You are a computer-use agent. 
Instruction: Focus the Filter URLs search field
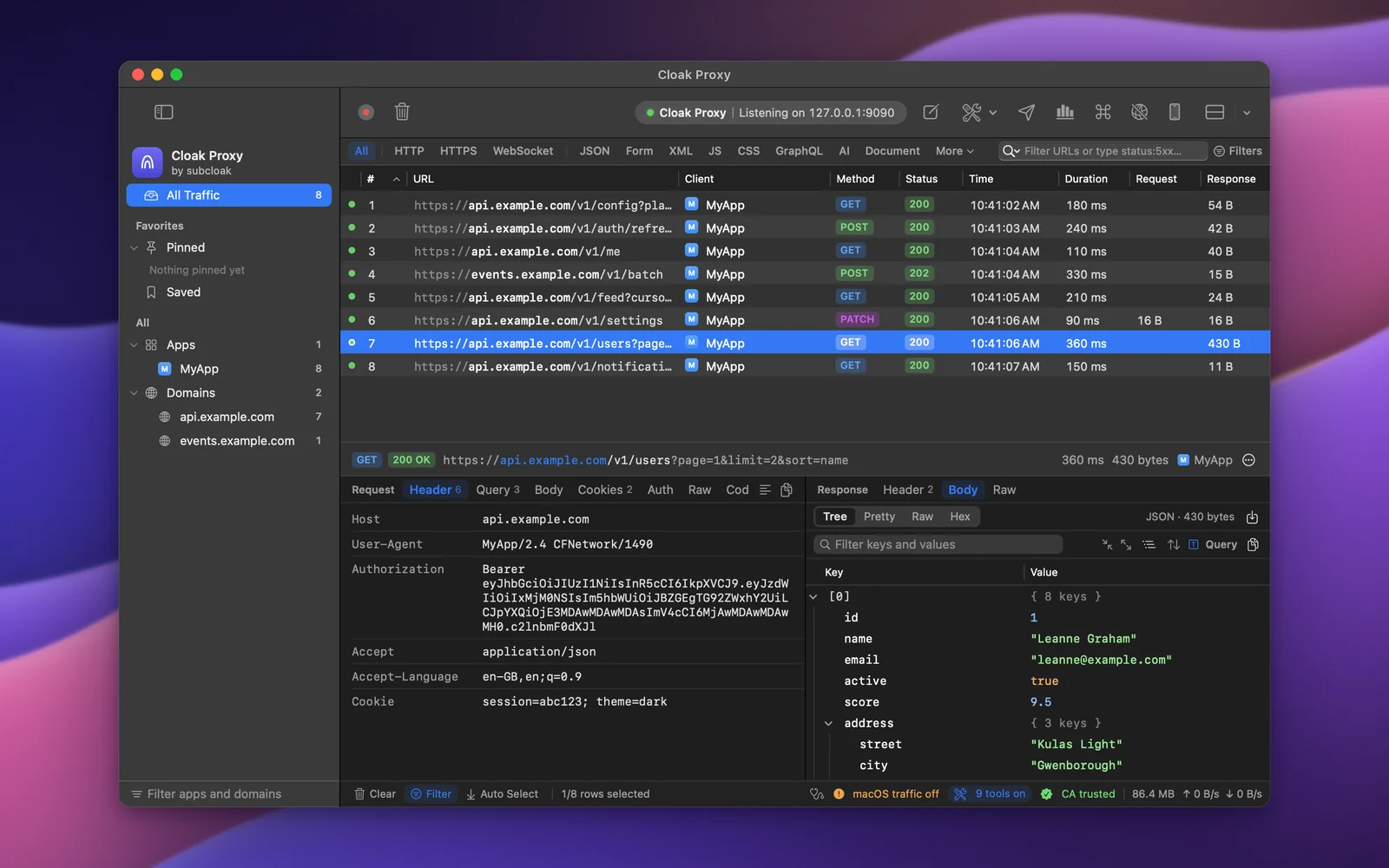(1103, 151)
